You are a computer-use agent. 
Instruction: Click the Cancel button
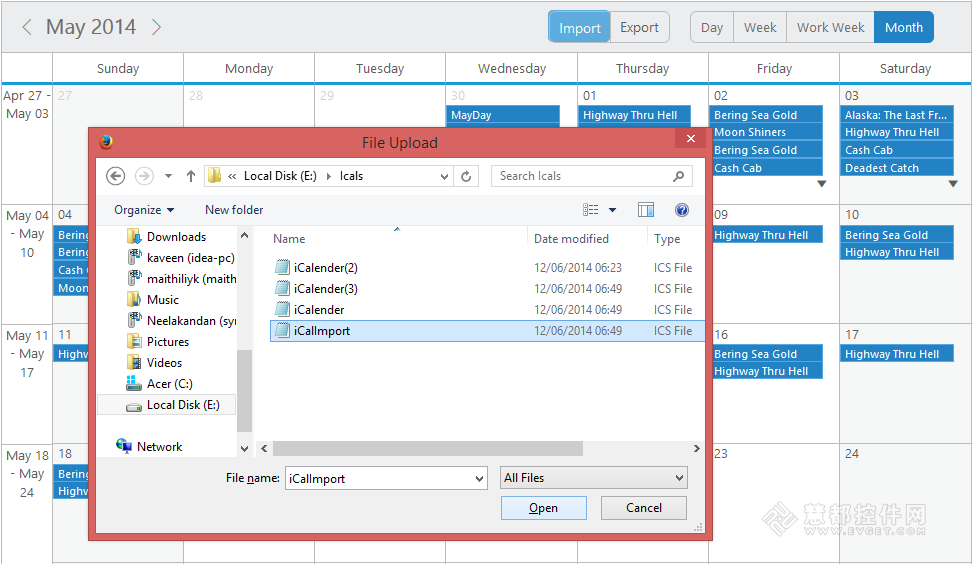(x=643, y=508)
